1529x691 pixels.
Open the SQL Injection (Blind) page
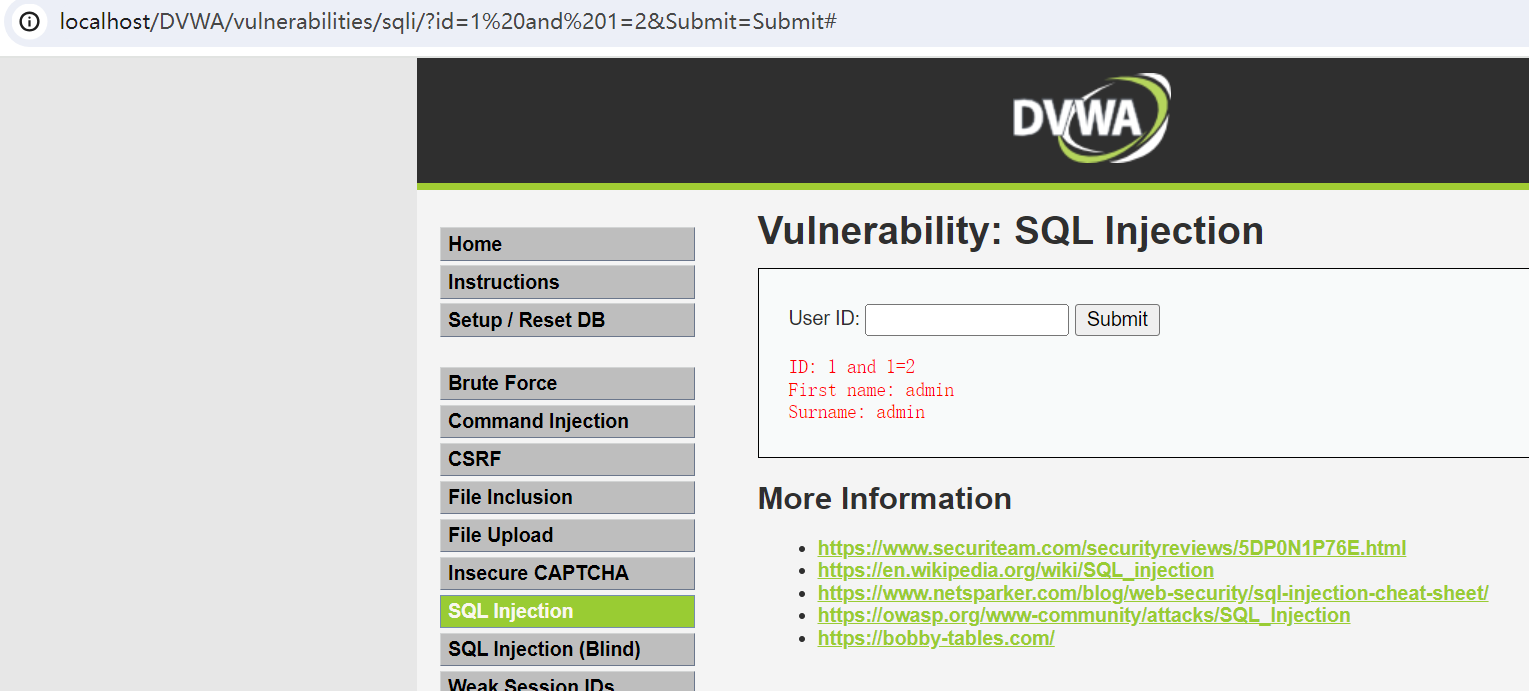pos(567,649)
